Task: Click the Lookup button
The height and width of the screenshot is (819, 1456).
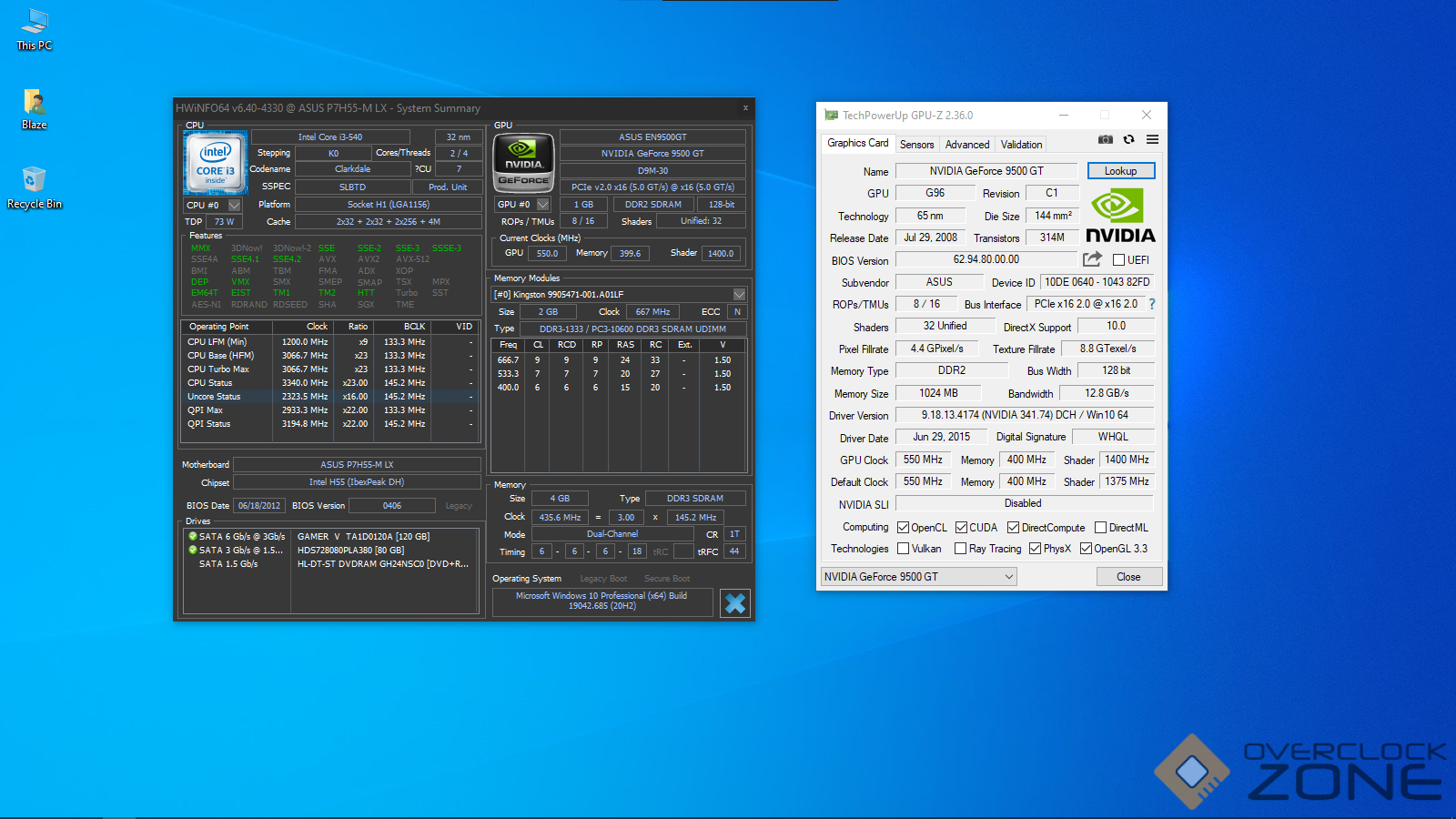Action: tap(1120, 171)
